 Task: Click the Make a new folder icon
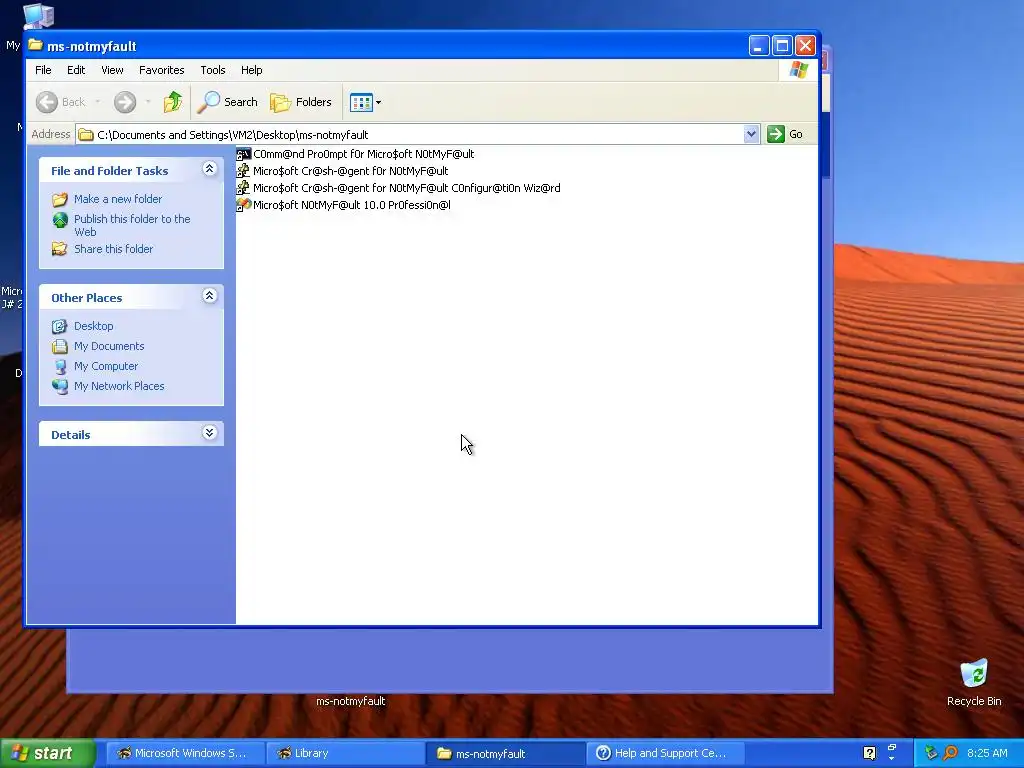[60, 199]
